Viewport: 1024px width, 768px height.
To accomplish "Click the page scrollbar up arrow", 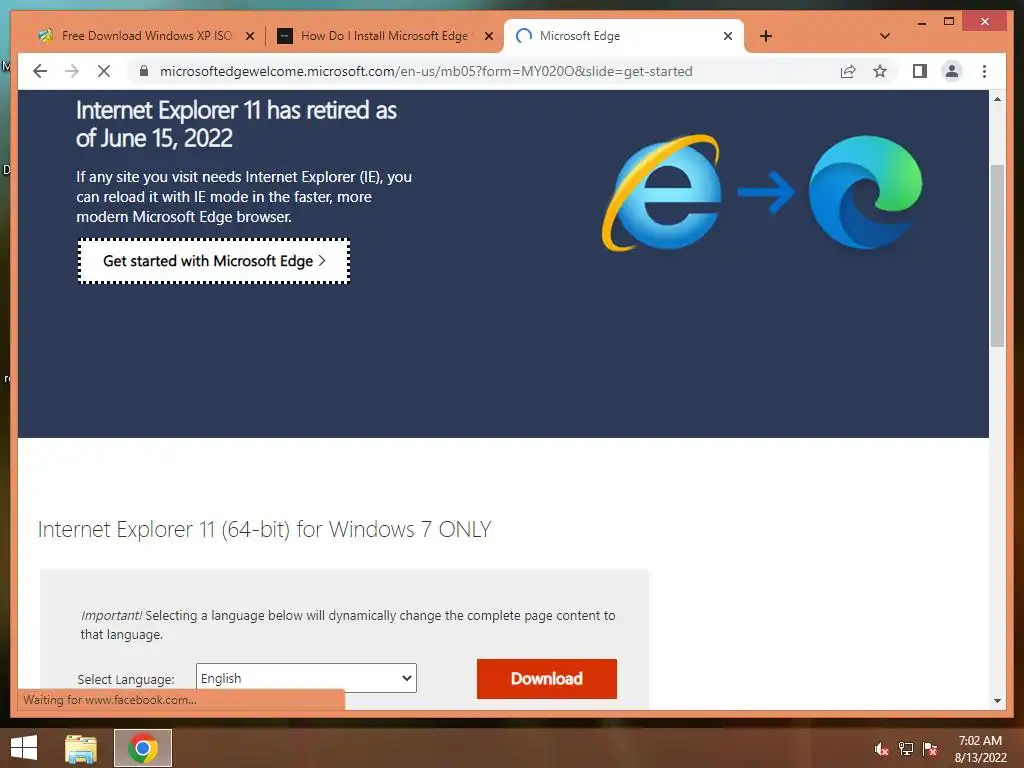I will coord(997,99).
